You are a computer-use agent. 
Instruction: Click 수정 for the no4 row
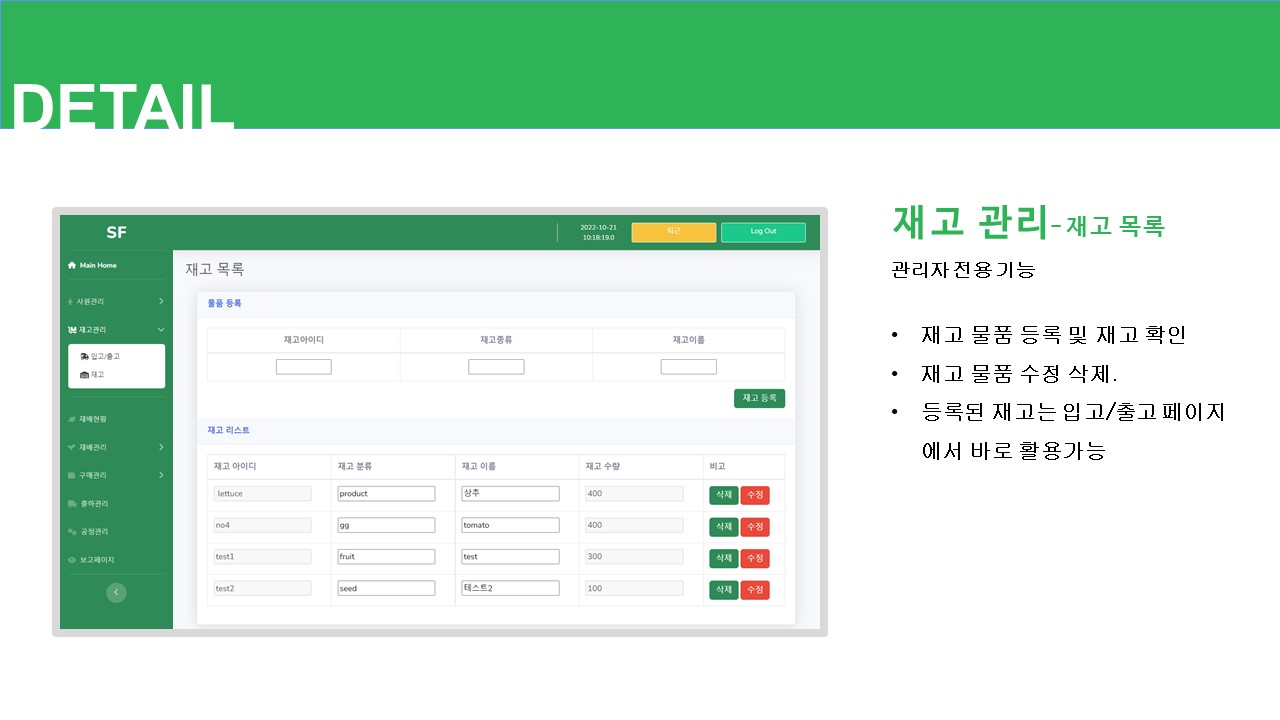click(x=755, y=526)
